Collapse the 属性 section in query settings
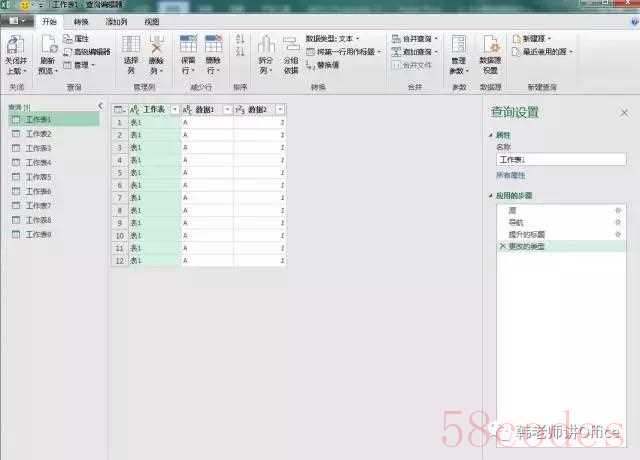640x460 pixels. [x=493, y=134]
